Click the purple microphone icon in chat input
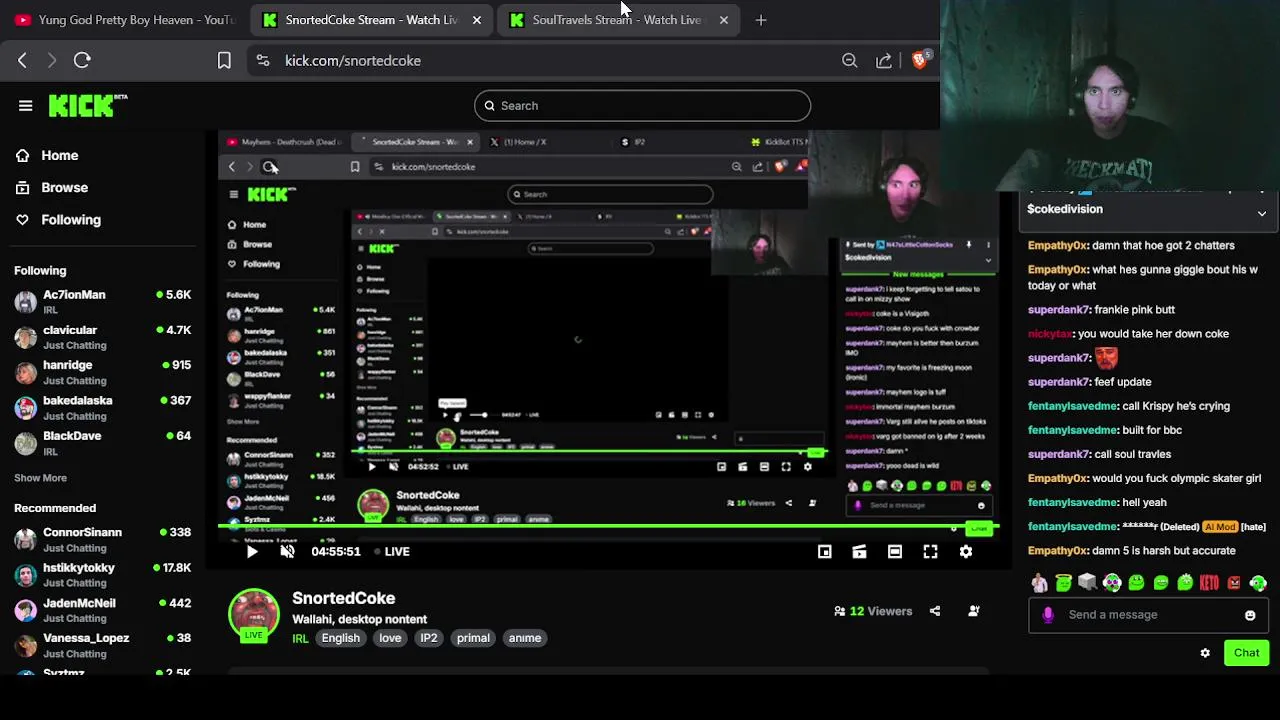 pyautogui.click(x=1048, y=615)
